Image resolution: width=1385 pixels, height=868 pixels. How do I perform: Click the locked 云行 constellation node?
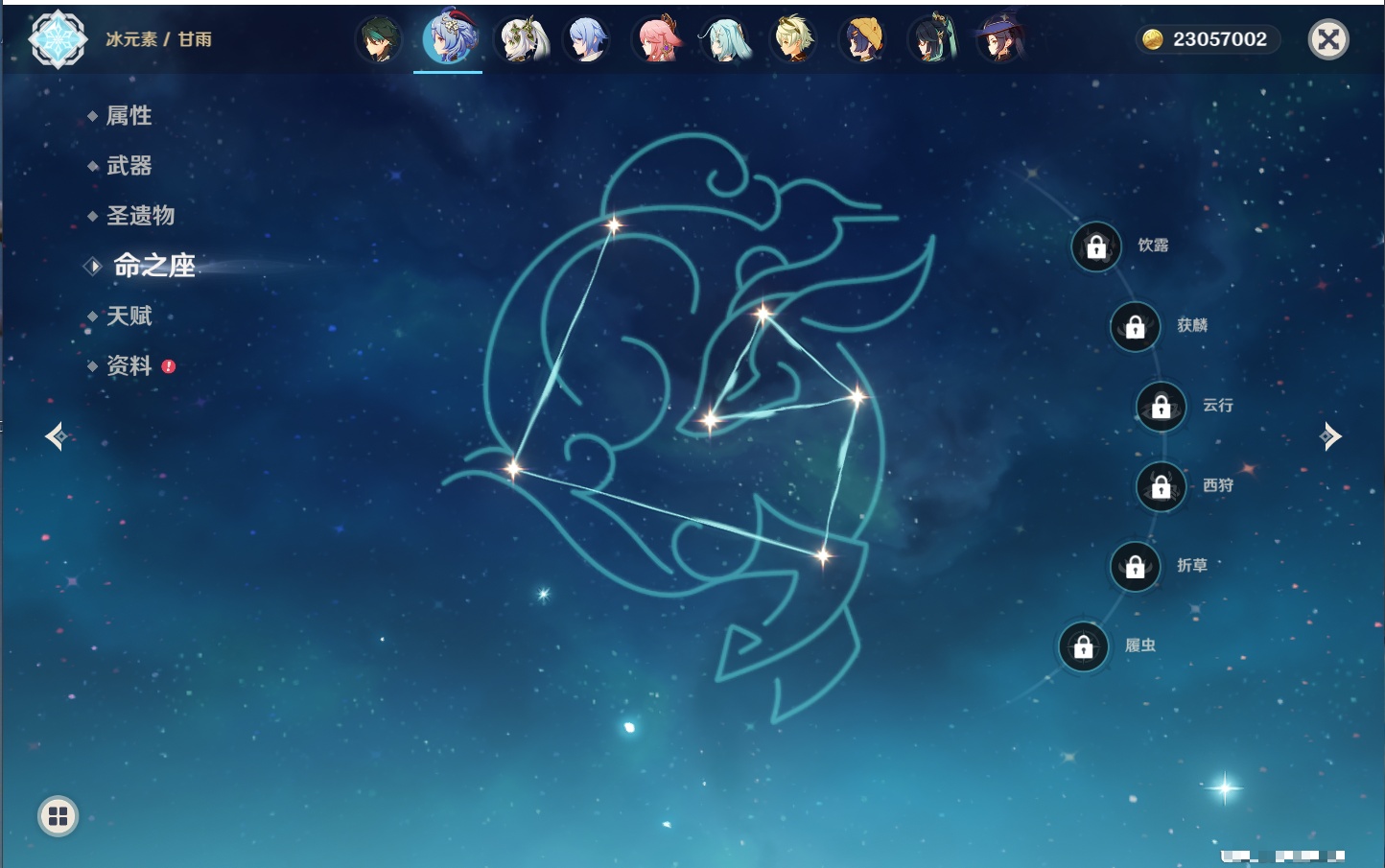(x=1161, y=407)
